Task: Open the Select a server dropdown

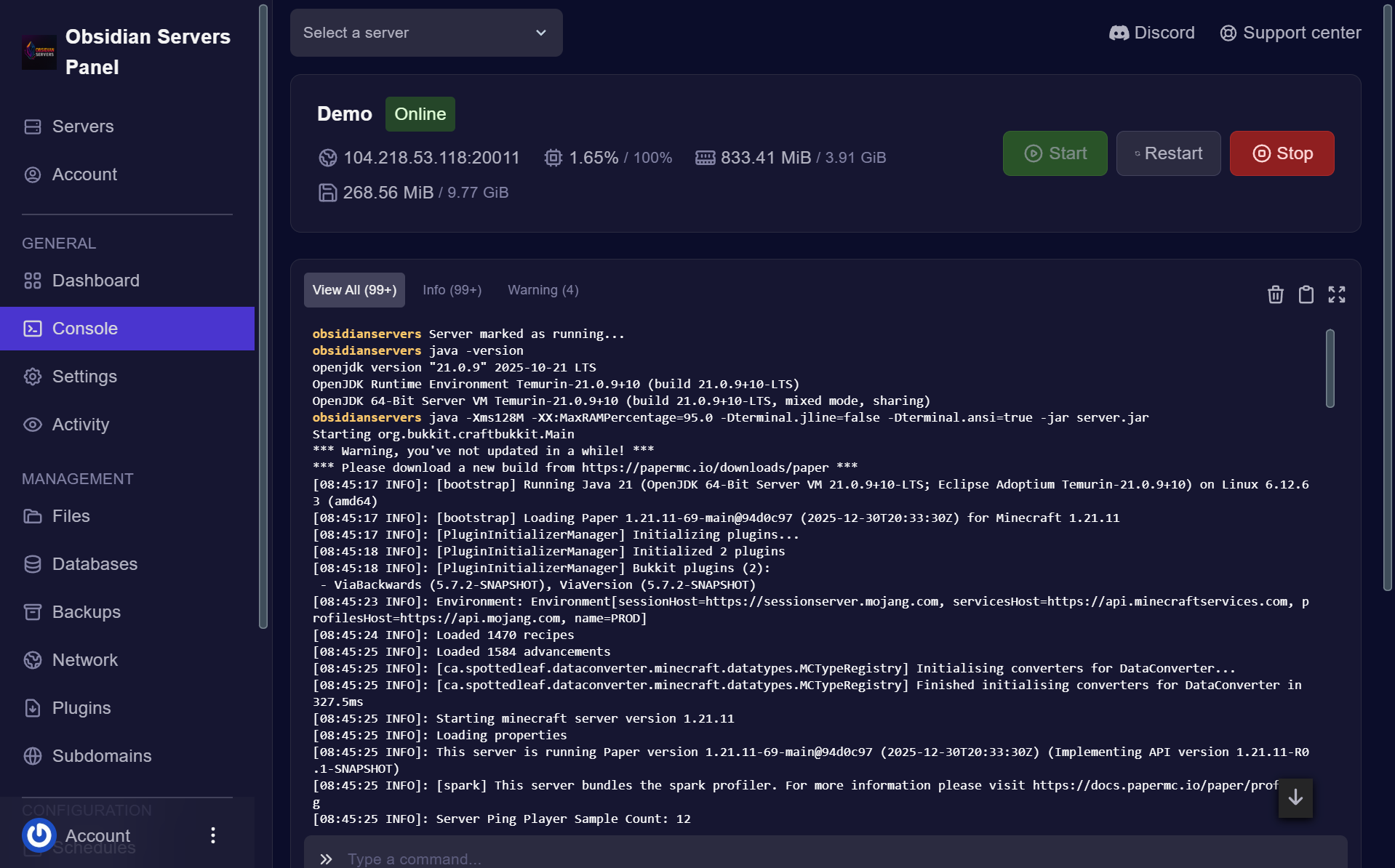Action: [425, 33]
